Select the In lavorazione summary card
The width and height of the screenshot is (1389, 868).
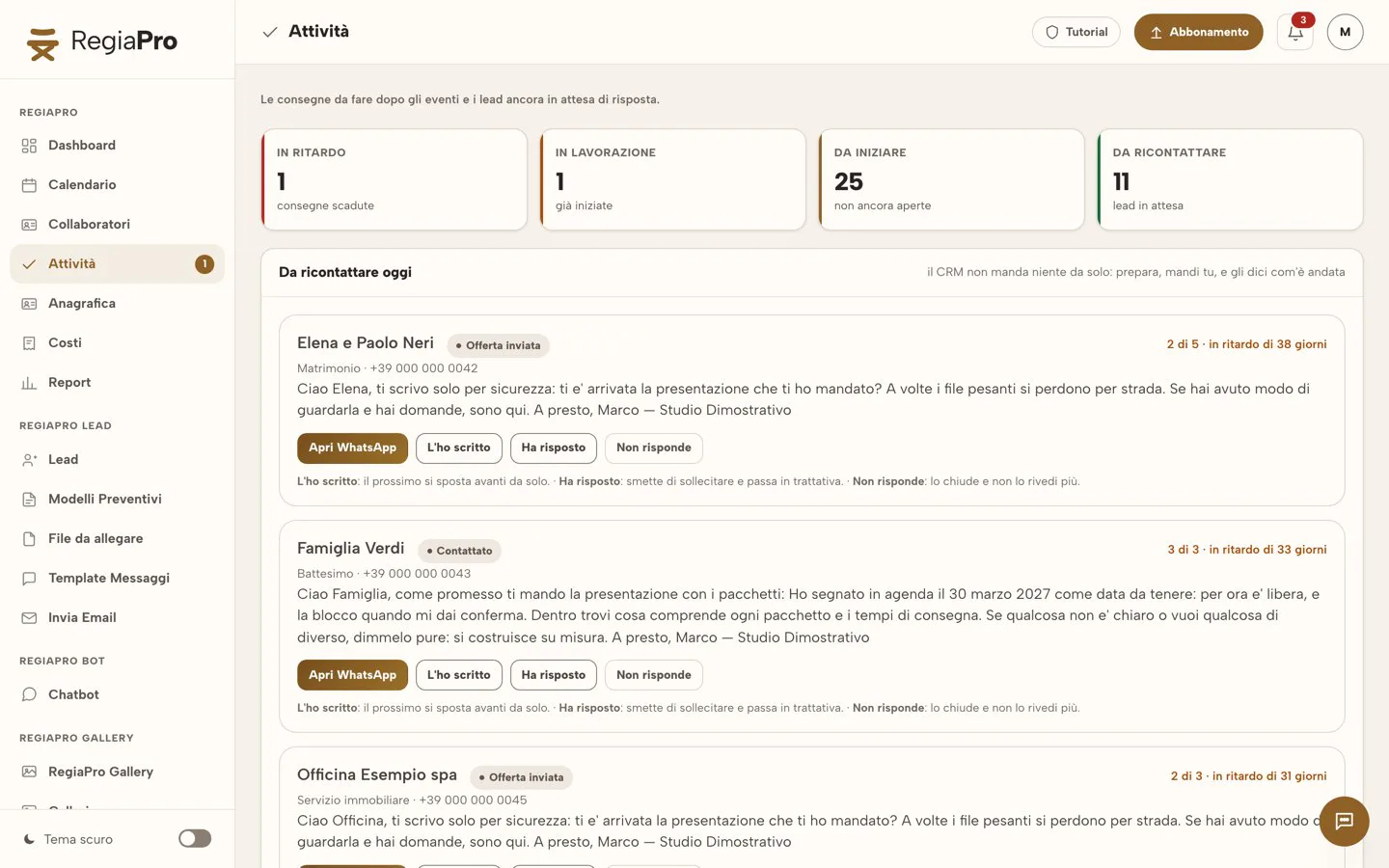point(673,180)
